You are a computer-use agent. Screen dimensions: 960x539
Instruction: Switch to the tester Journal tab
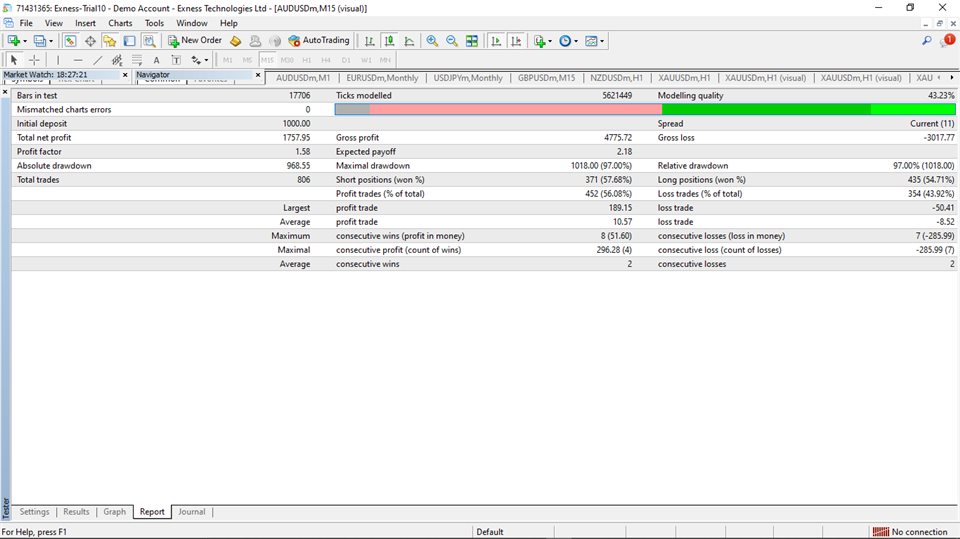click(192, 511)
